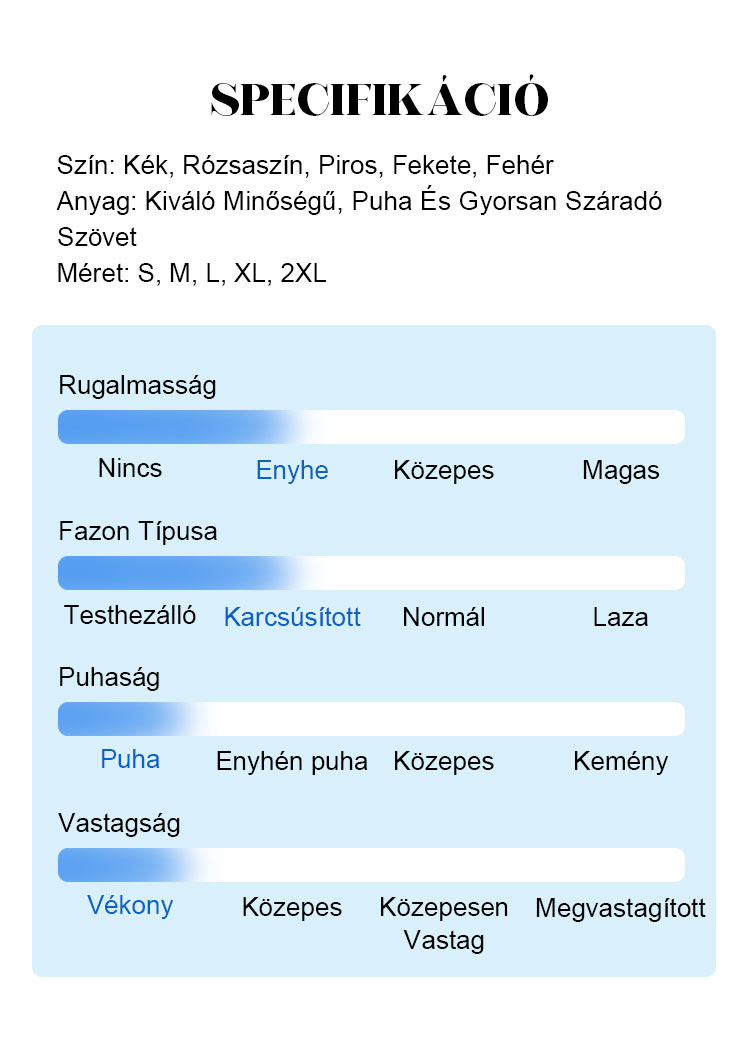Select the Megvastagított thickness label
750x1037 pixels.
click(x=620, y=908)
